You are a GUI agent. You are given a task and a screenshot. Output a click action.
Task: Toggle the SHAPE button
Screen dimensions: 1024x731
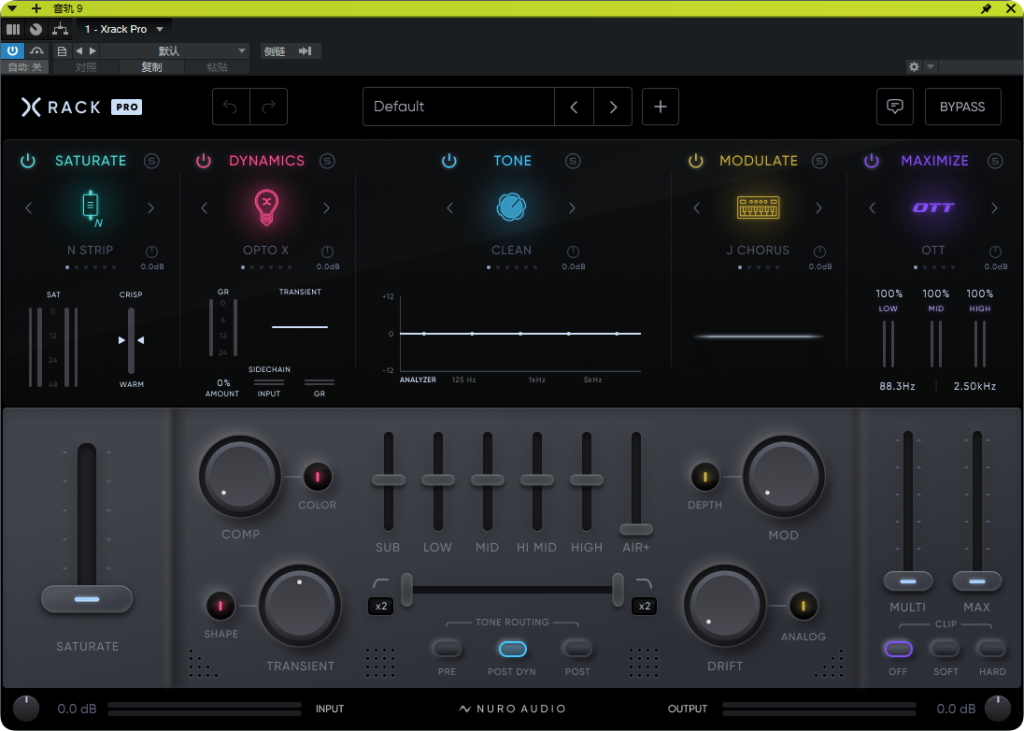(x=221, y=606)
